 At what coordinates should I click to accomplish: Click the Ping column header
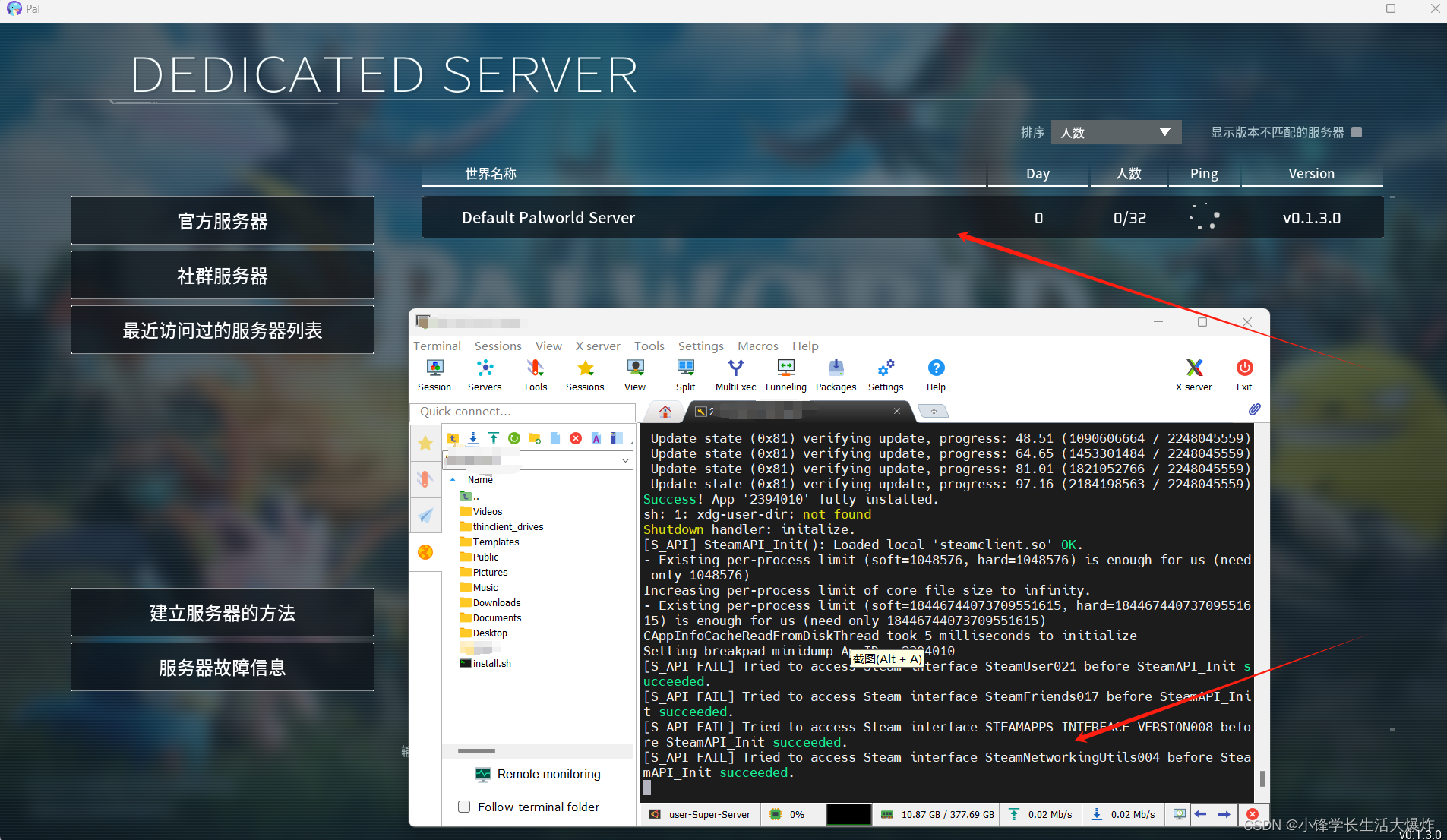point(1204,174)
